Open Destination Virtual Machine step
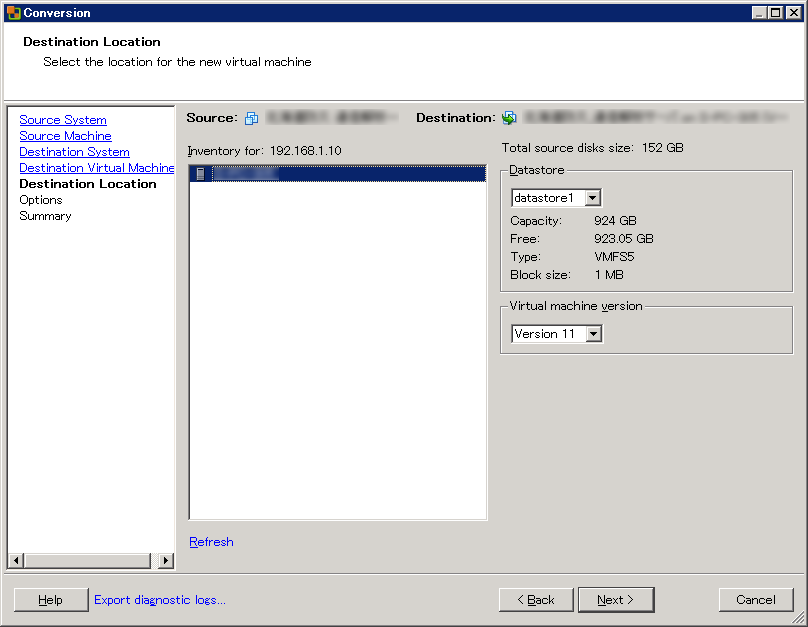The height and width of the screenshot is (627, 808). (x=96, y=168)
